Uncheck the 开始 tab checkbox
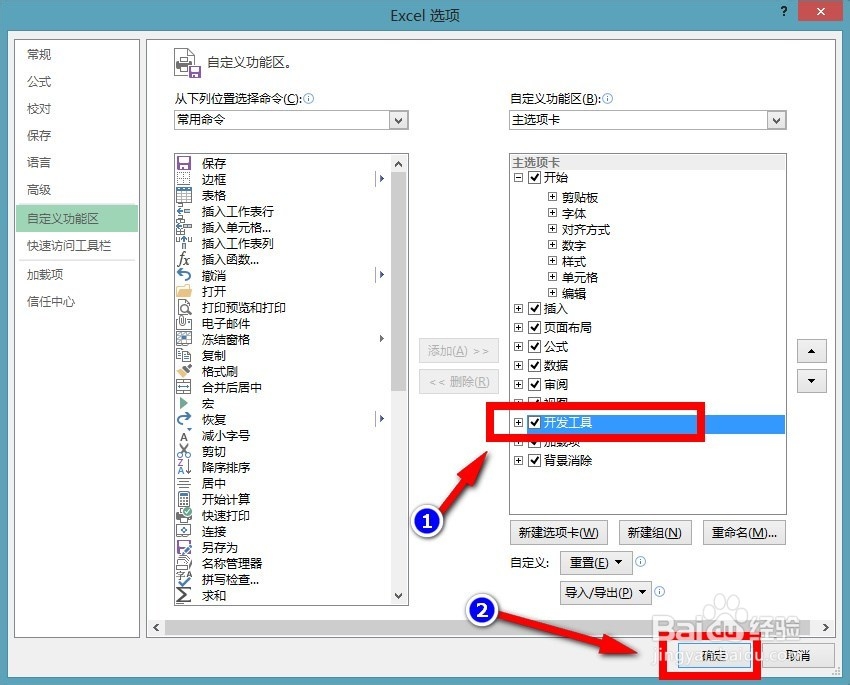The height and width of the screenshot is (685, 850). point(535,177)
